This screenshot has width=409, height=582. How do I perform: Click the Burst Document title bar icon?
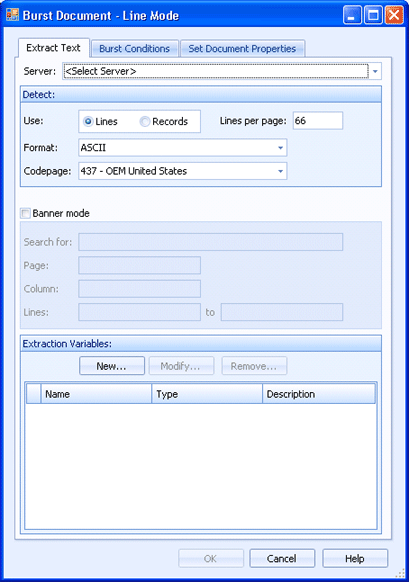tap(12, 15)
